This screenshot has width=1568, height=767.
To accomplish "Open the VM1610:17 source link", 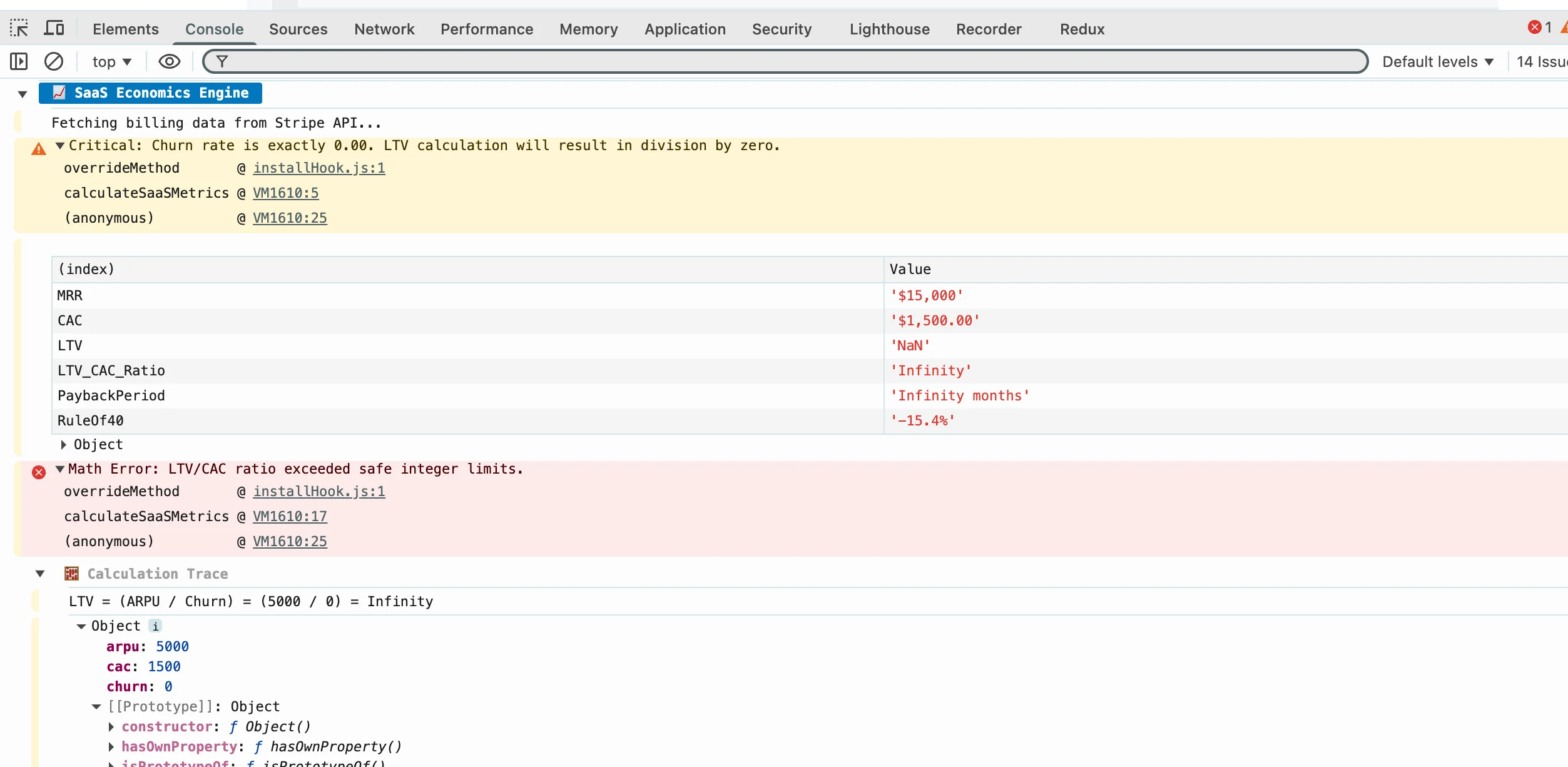I will [290, 517].
